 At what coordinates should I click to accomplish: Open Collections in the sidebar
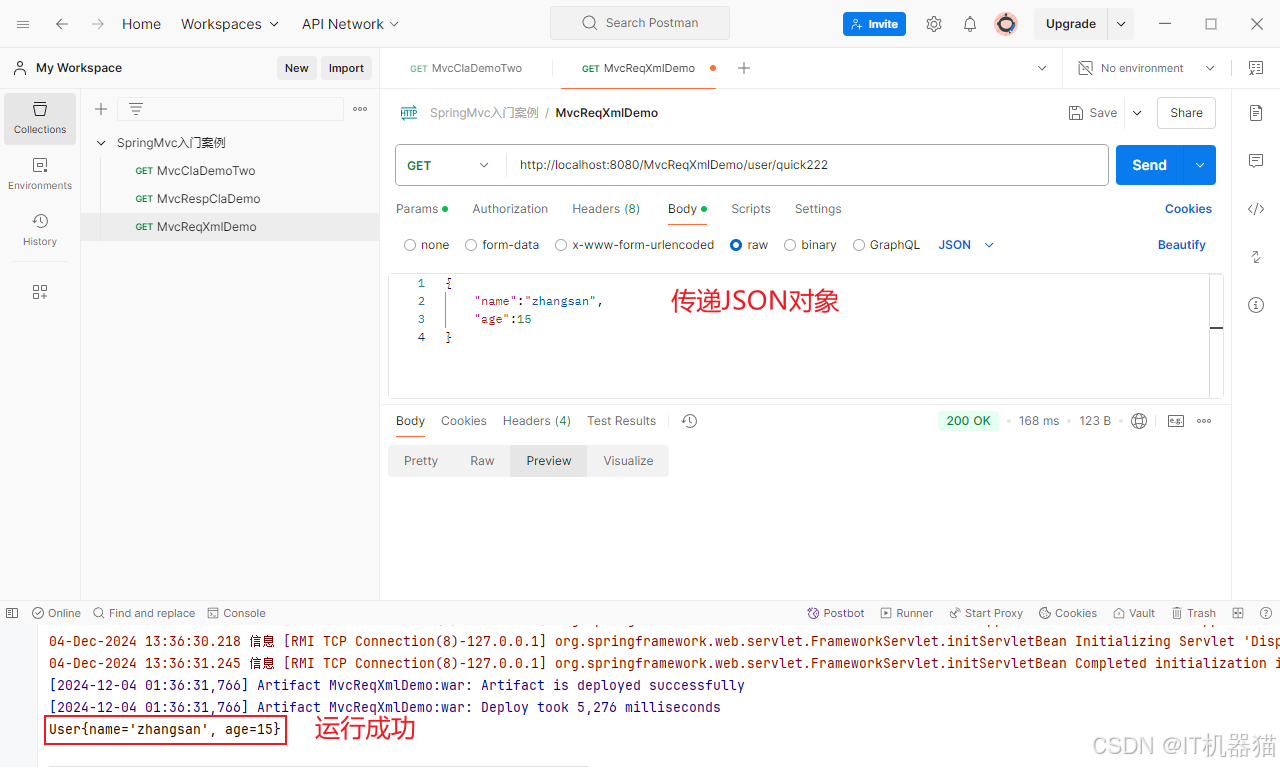click(40, 118)
